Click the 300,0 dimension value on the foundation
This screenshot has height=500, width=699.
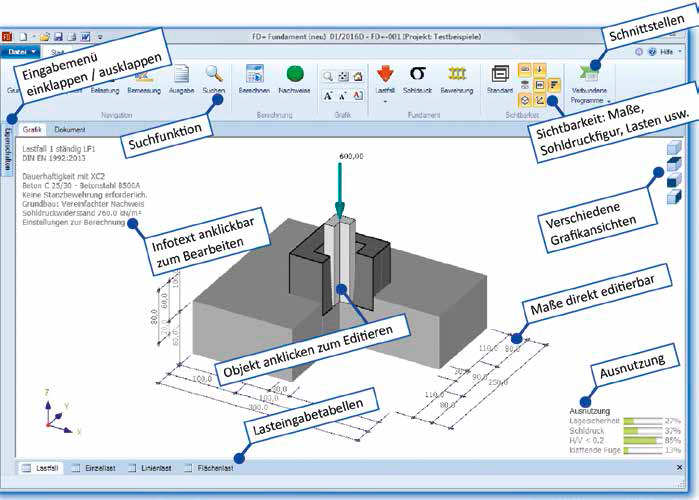coord(258,407)
